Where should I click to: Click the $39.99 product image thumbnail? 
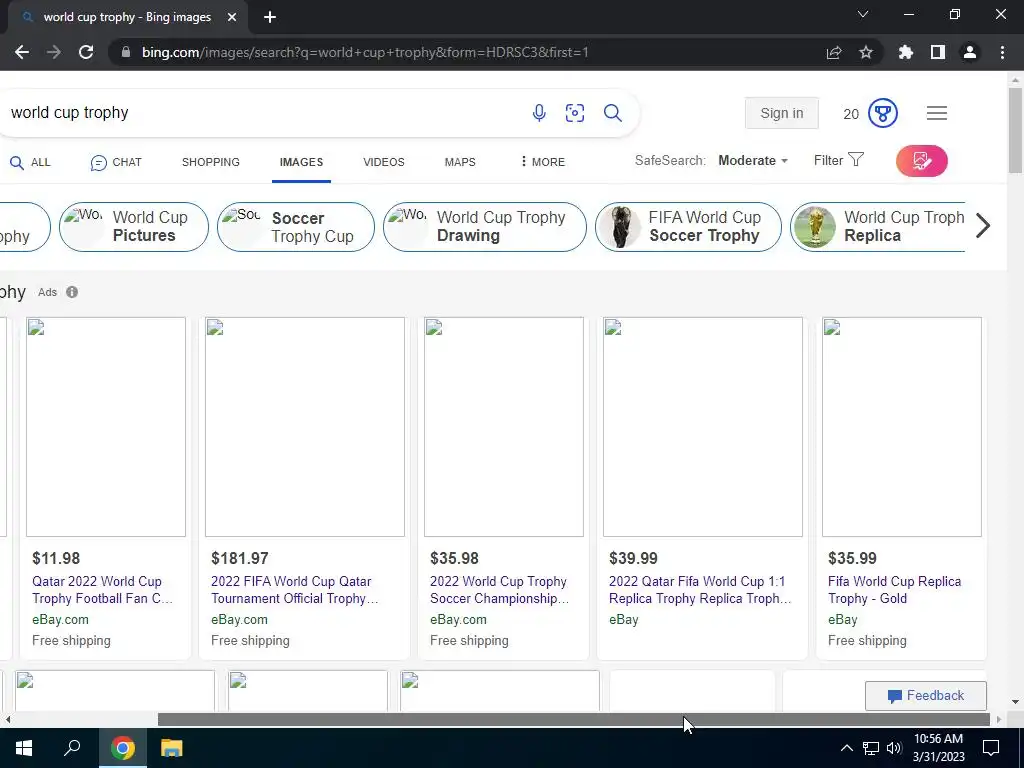click(x=703, y=427)
